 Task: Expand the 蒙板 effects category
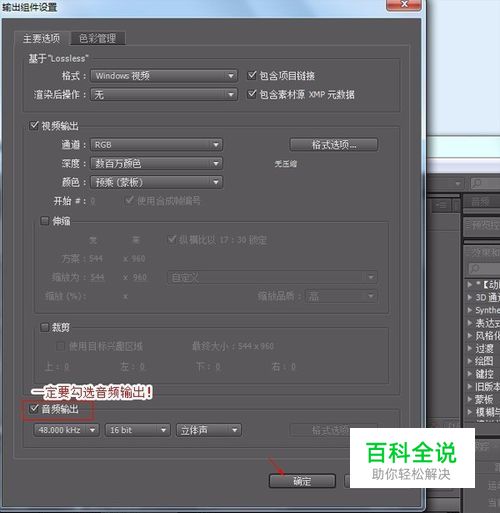470,399
